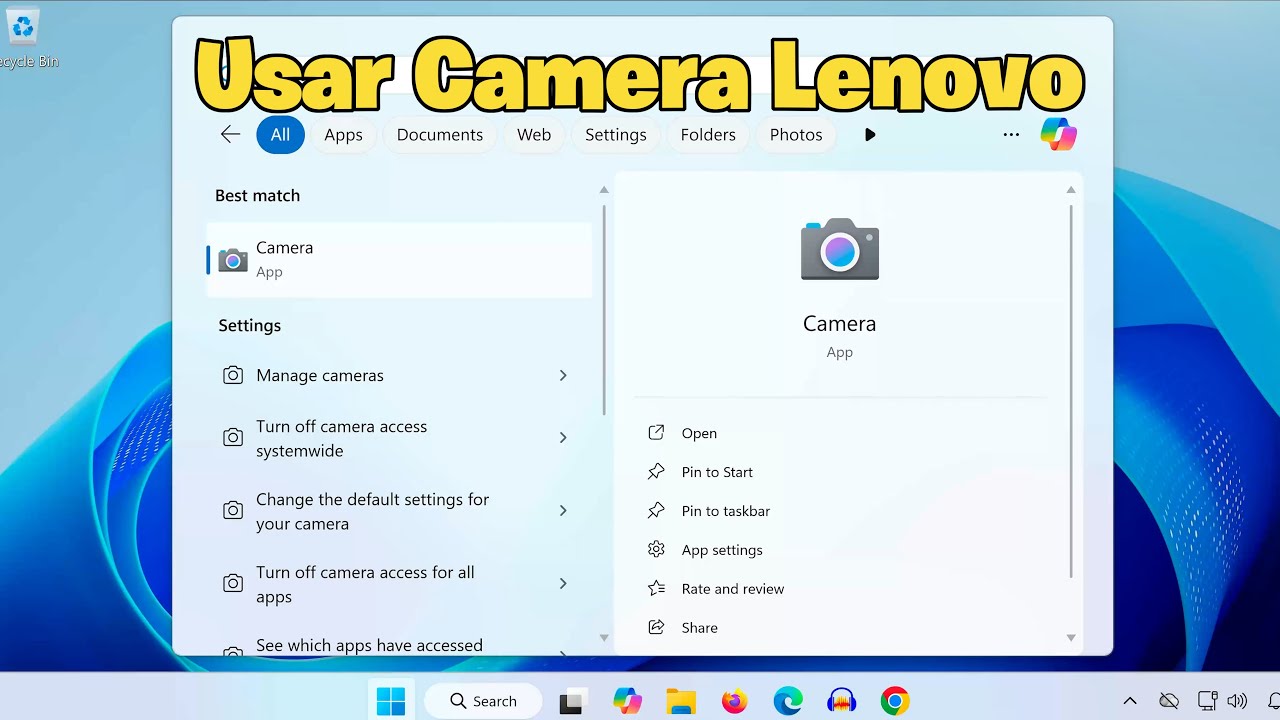
Task: Open See which apps have accessed setting
Action: coord(399,646)
